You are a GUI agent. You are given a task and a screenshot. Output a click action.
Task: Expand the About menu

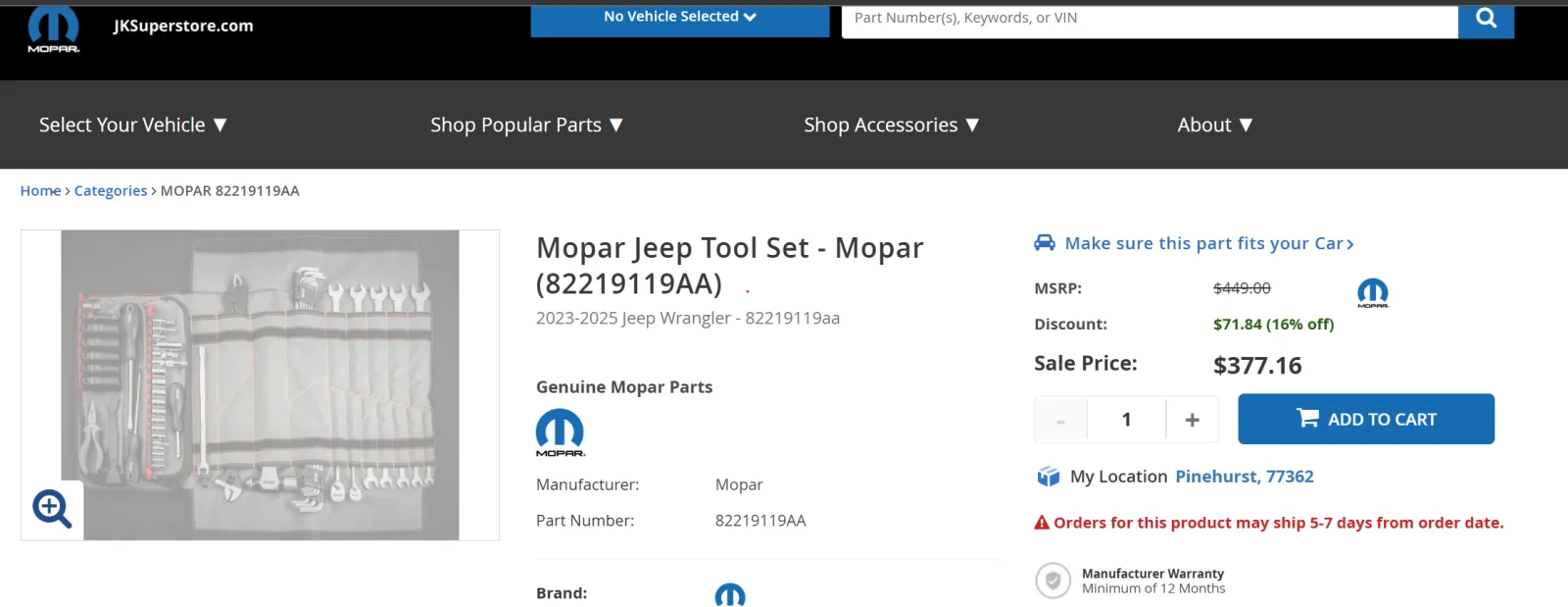coord(1214,125)
